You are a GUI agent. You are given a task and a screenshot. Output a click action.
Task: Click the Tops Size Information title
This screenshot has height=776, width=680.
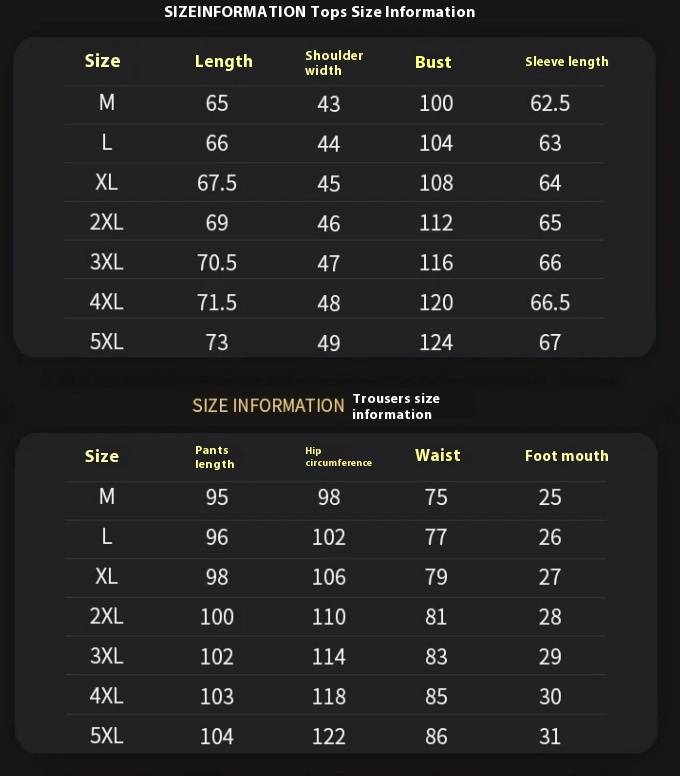319,12
